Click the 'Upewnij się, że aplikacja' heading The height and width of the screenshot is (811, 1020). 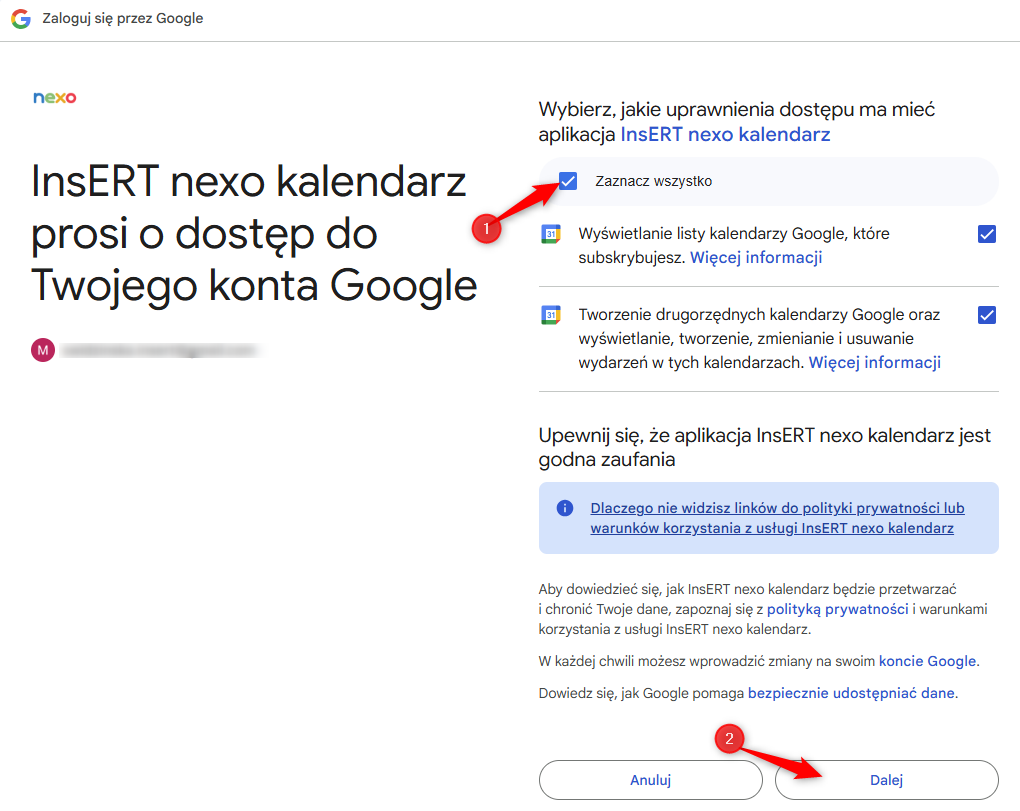coord(764,447)
